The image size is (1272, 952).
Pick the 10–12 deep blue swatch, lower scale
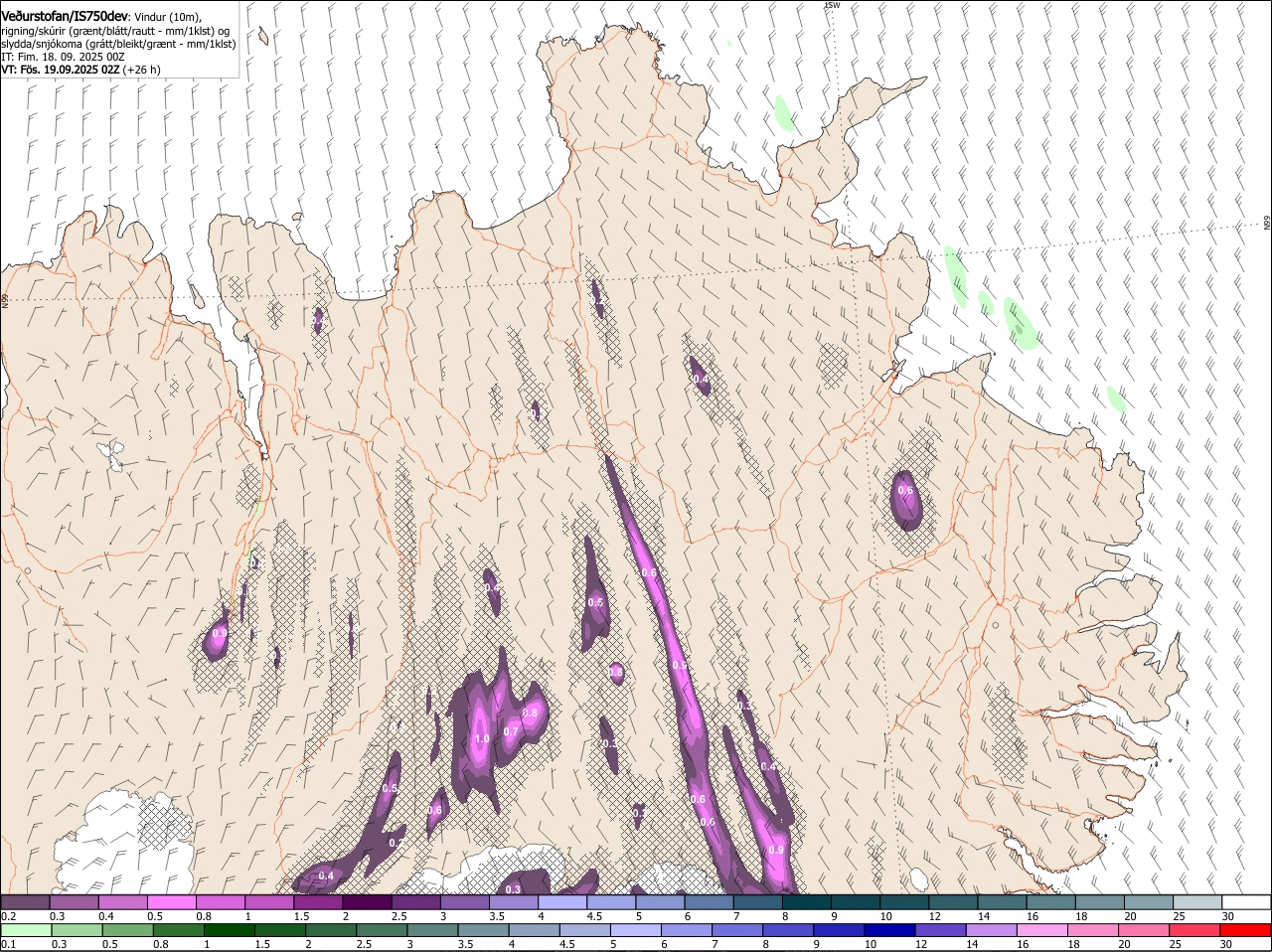click(x=890, y=931)
